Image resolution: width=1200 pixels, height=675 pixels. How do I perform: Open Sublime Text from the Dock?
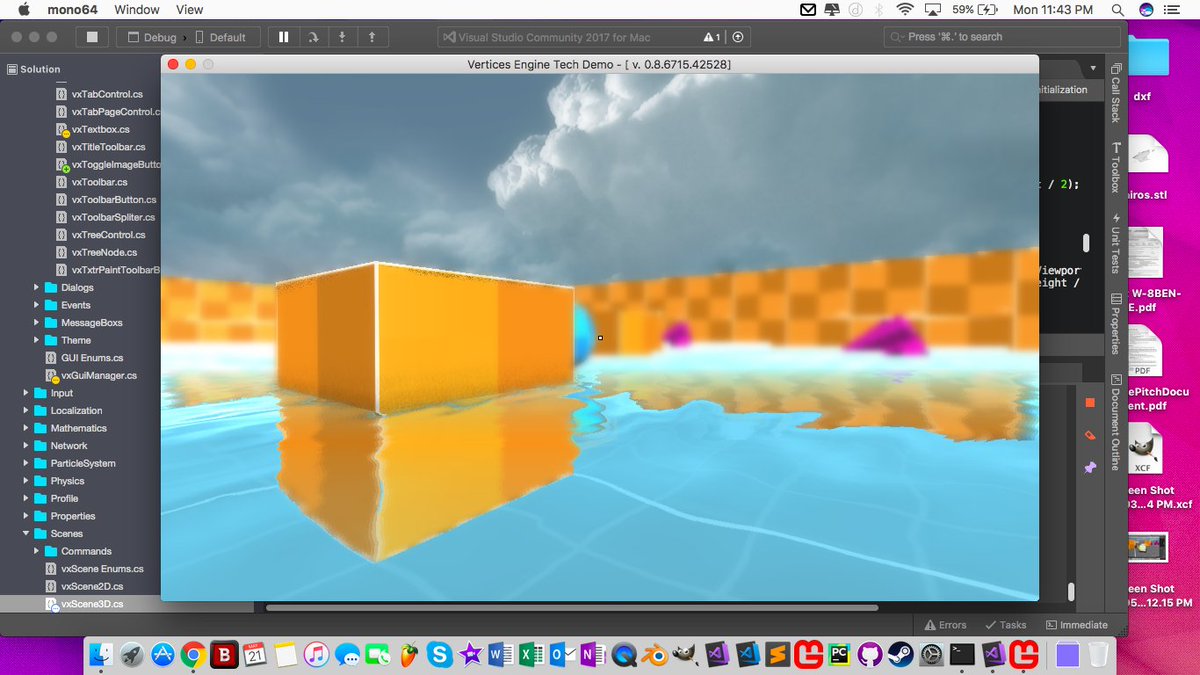click(x=777, y=655)
